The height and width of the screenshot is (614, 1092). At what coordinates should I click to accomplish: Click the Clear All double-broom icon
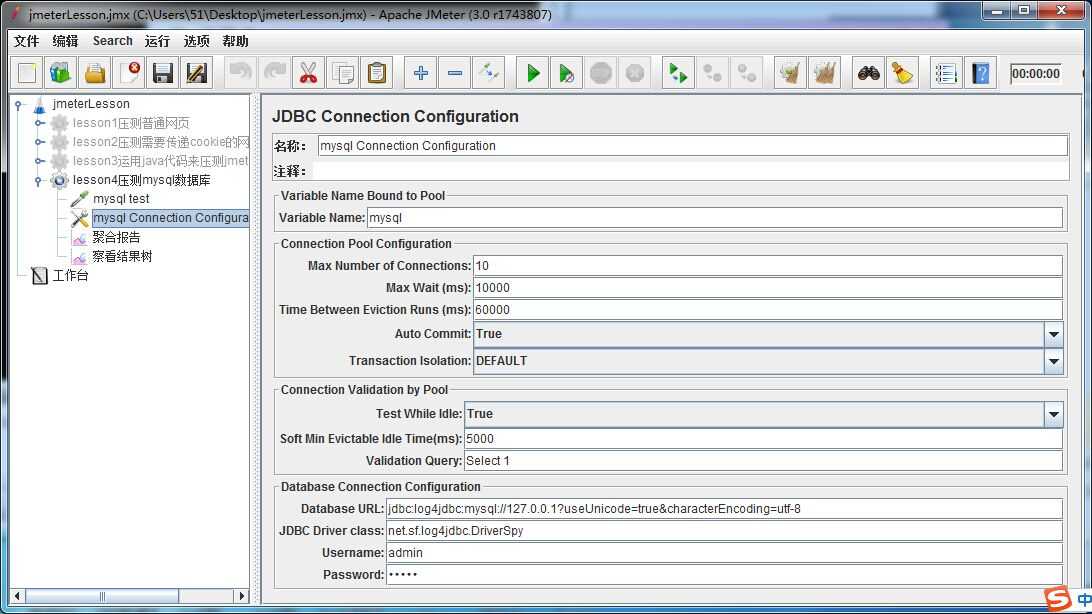tap(824, 73)
